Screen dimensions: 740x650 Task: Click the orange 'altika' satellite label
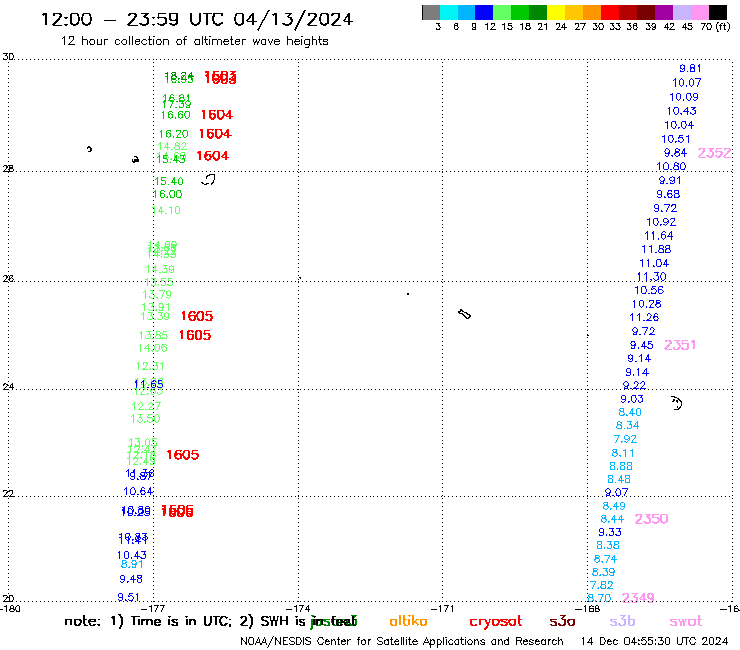pos(408,621)
